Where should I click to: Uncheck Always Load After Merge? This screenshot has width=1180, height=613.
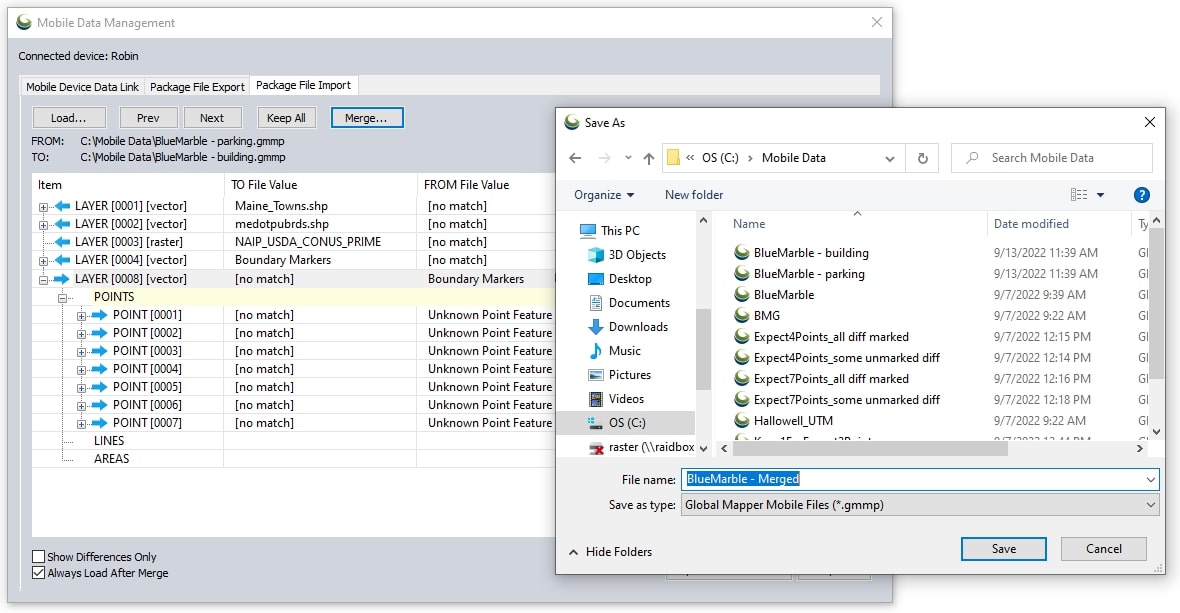point(39,574)
